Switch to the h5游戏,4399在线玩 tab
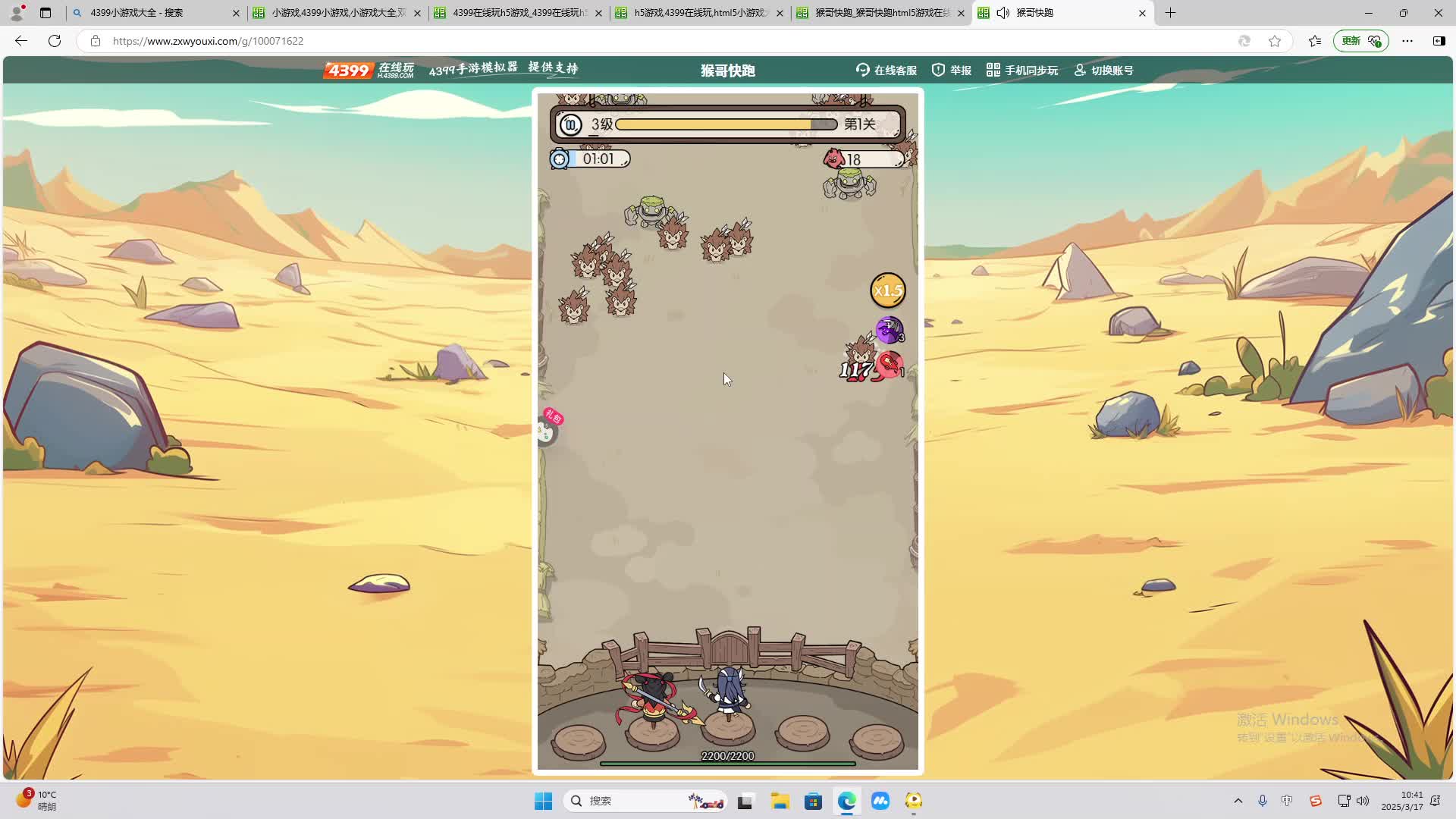The width and height of the screenshot is (1456, 819). (x=699, y=13)
